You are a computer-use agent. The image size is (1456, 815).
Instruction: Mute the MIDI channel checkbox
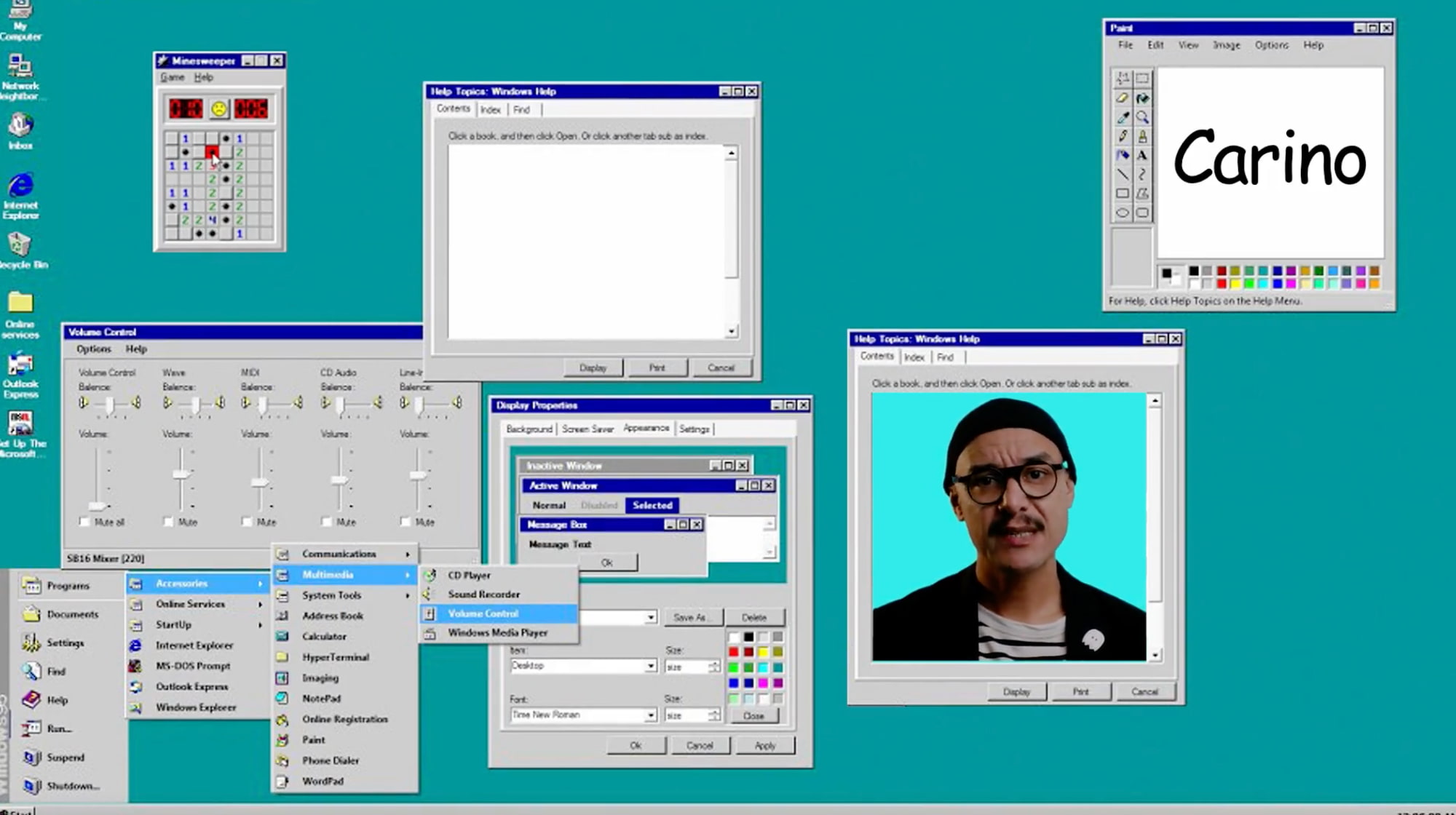point(247,522)
